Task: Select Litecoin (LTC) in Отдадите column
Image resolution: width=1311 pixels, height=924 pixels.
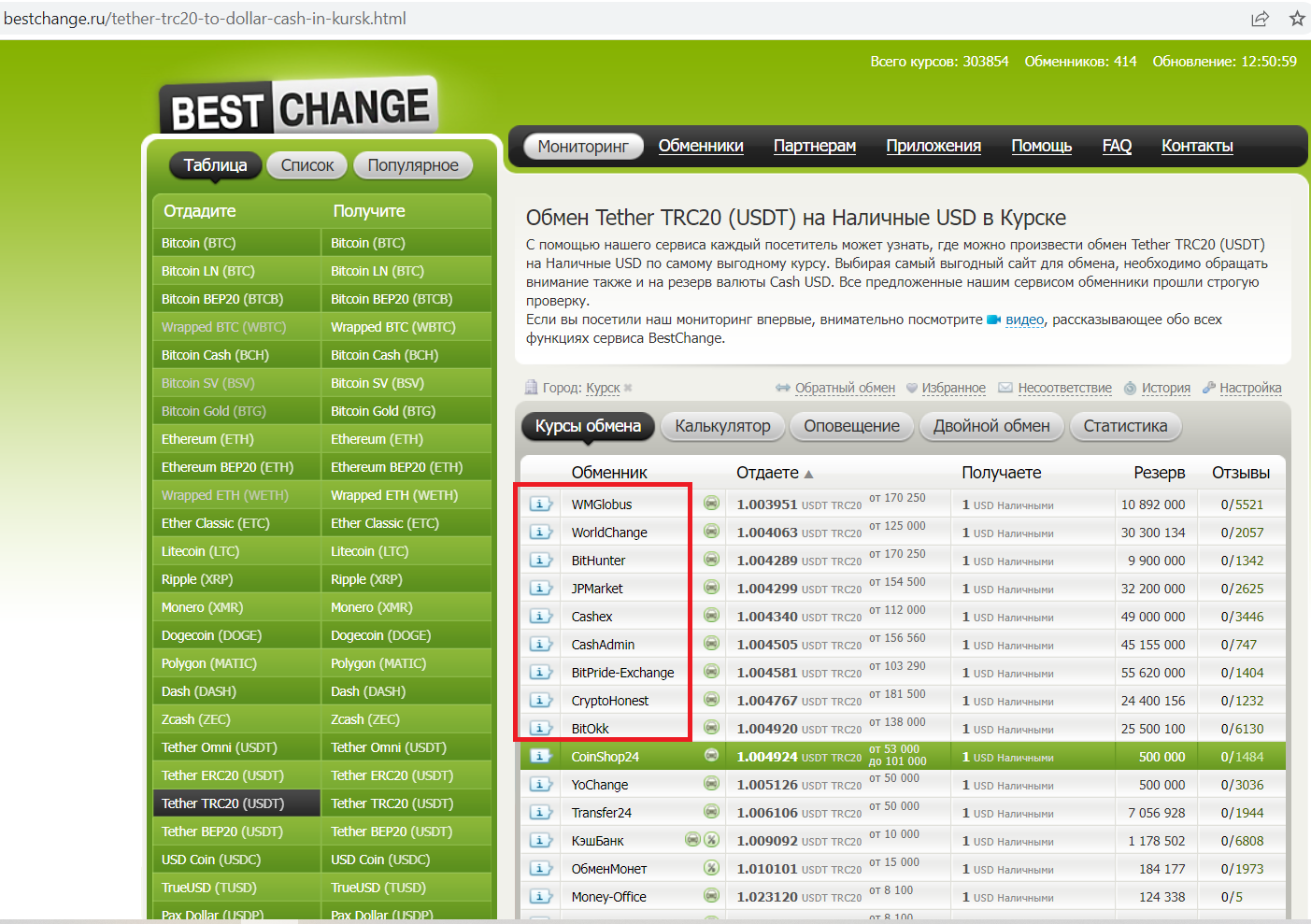Action: pos(236,551)
